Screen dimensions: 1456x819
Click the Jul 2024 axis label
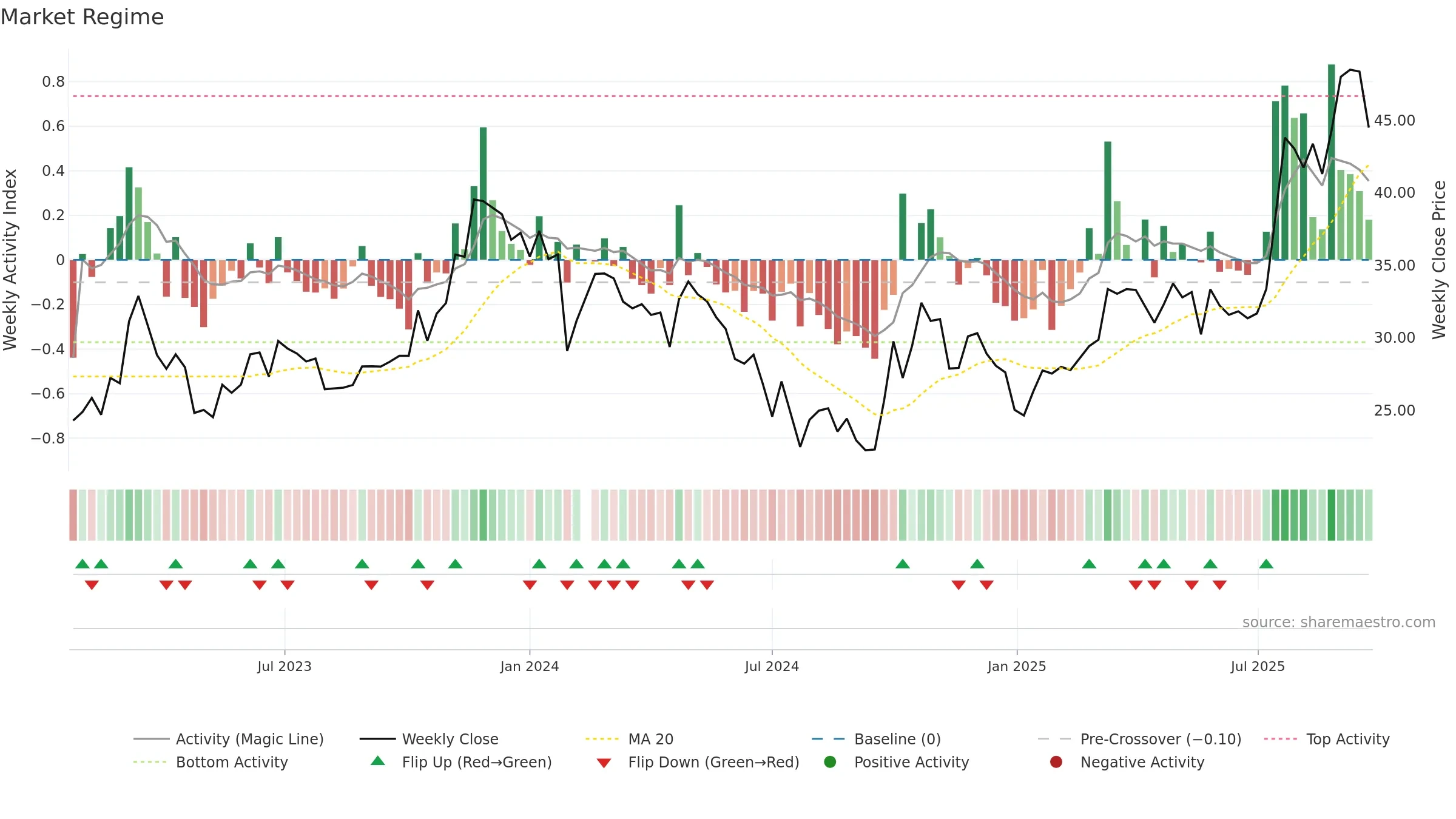click(x=772, y=666)
